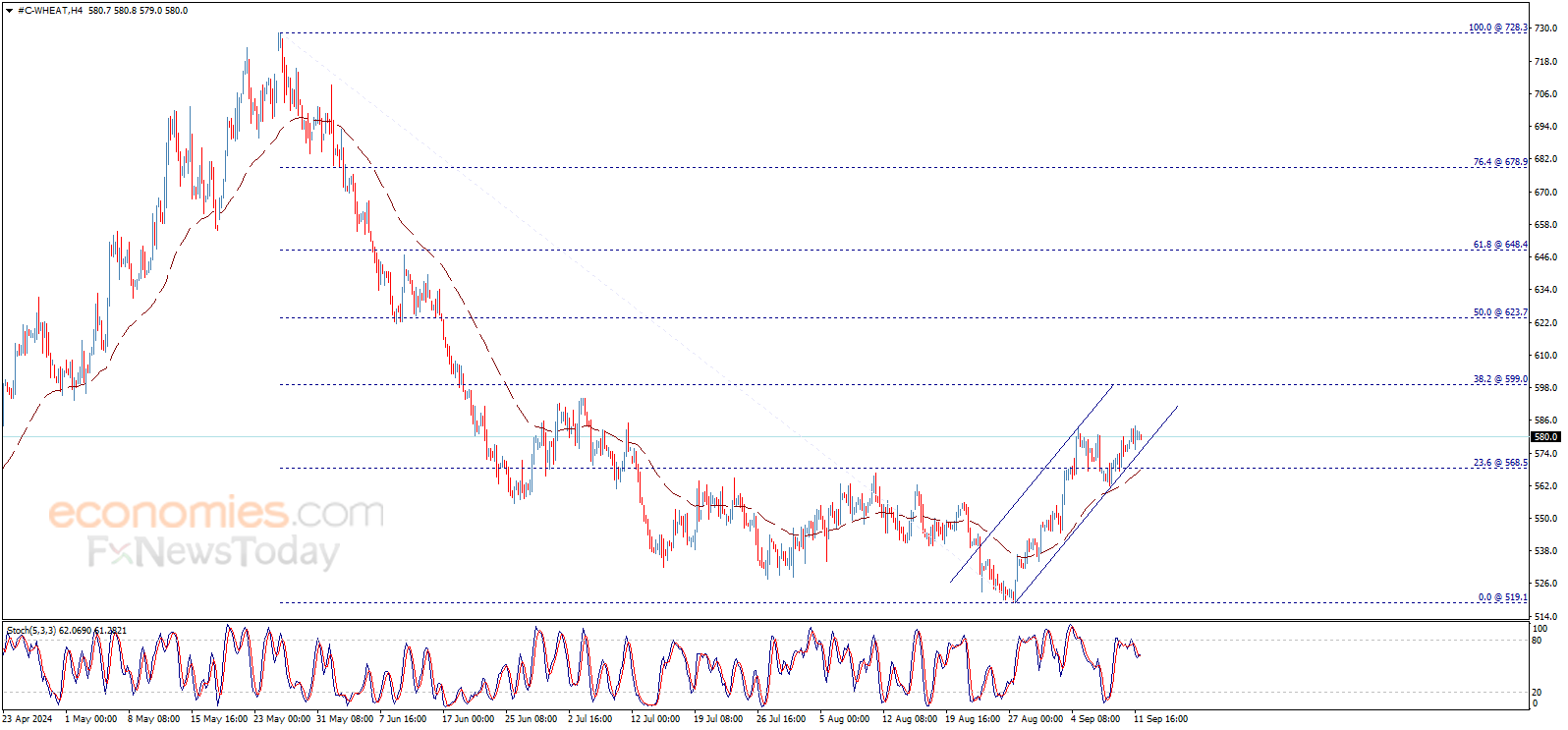Click the stochastic 80 level marker
The height and width of the screenshot is (730, 1568).
click(1538, 641)
